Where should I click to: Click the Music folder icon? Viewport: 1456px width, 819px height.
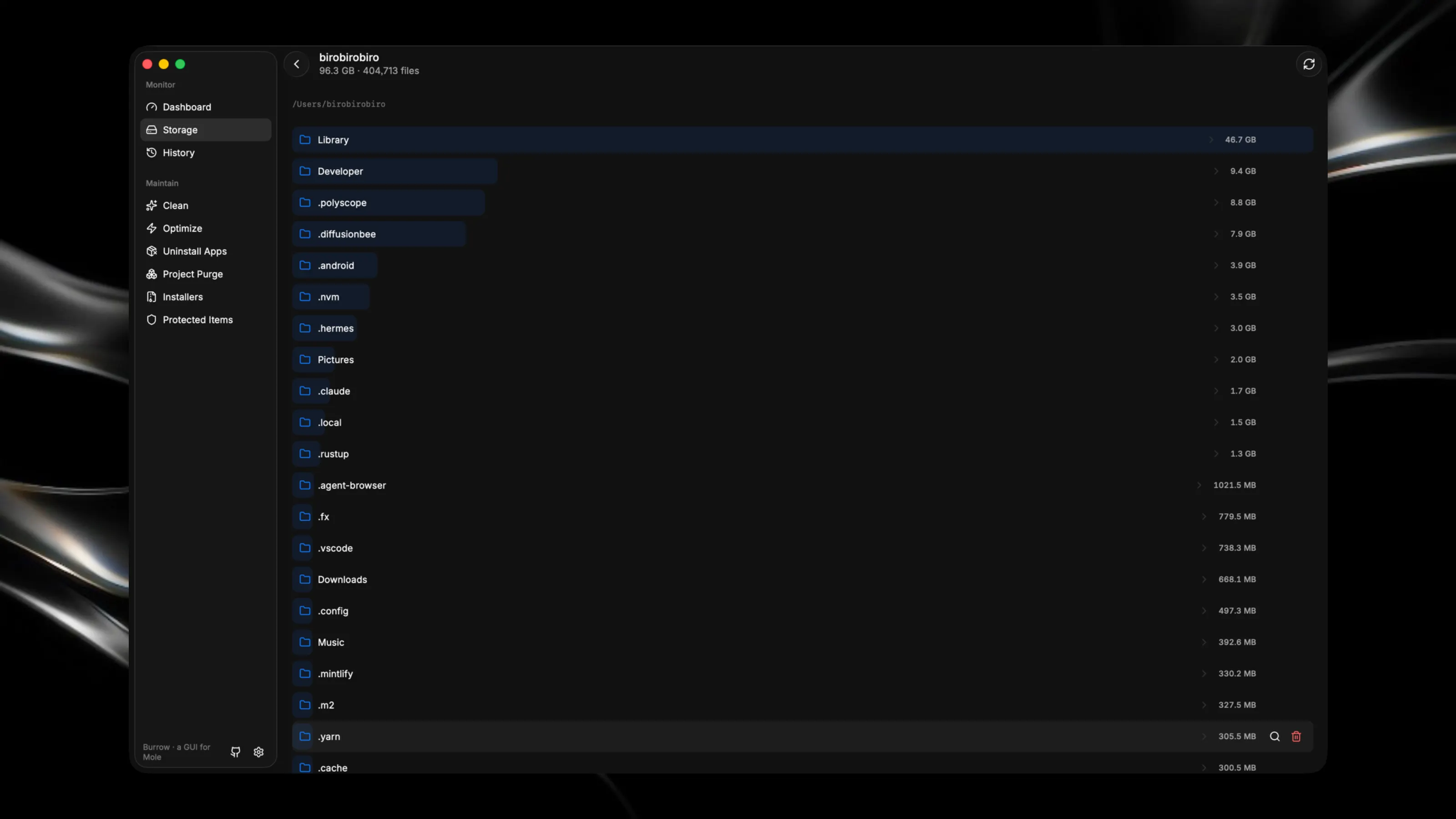(305, 642)
